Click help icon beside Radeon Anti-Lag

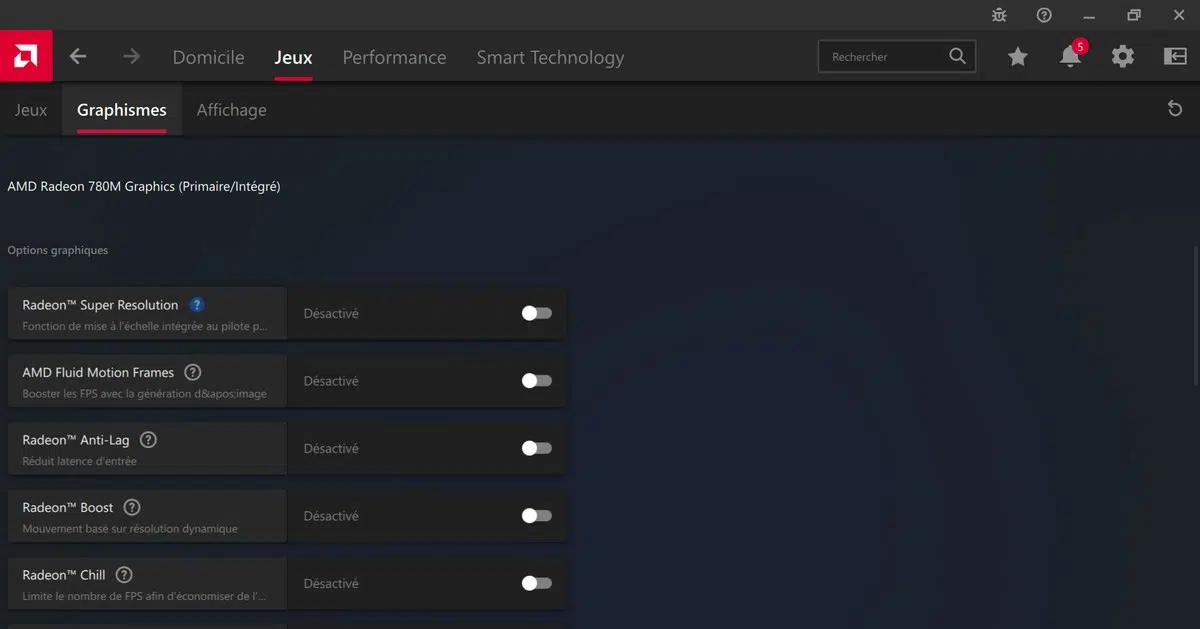(148, 439)
